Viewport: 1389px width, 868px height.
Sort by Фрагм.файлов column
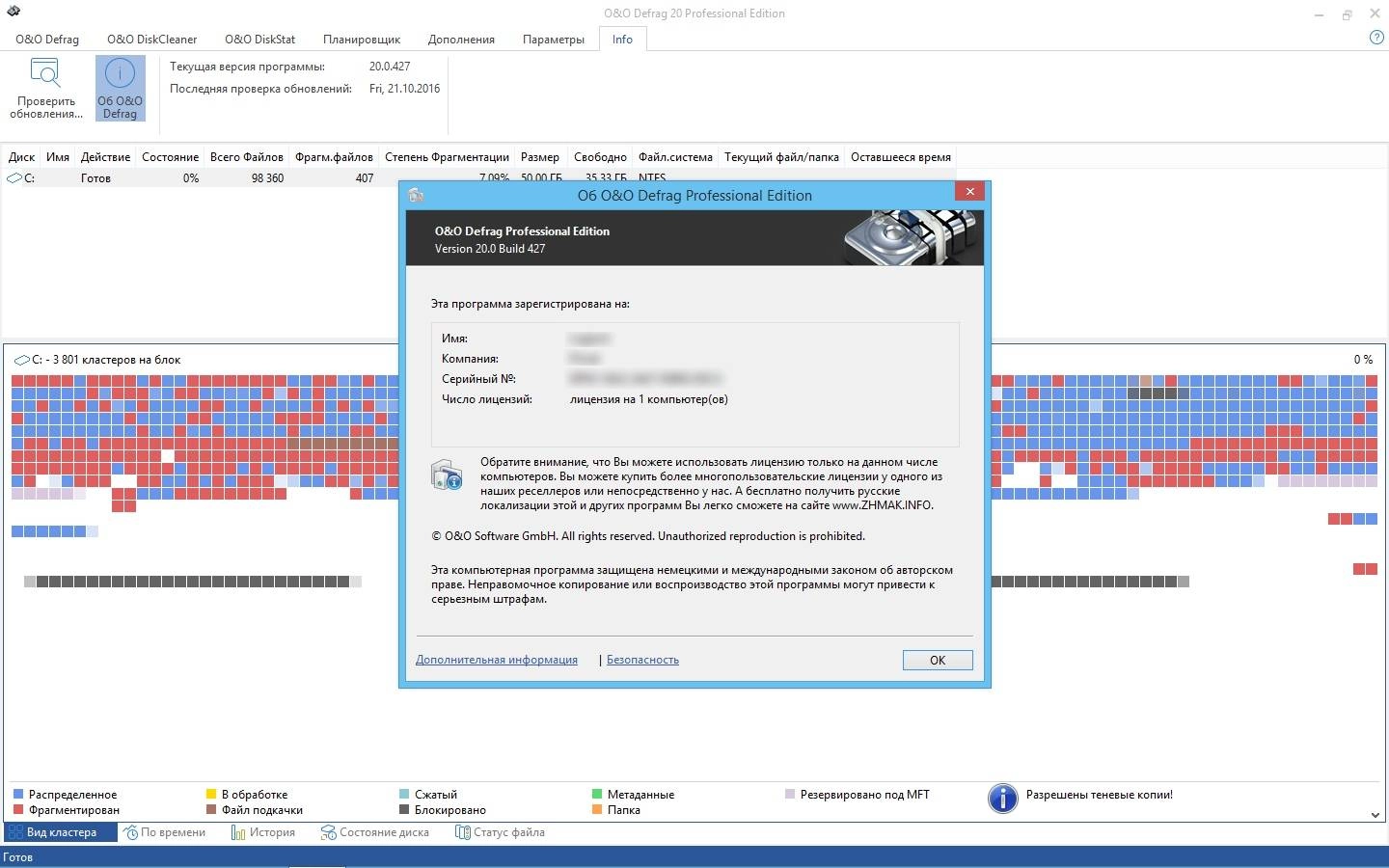pos(334,157)
